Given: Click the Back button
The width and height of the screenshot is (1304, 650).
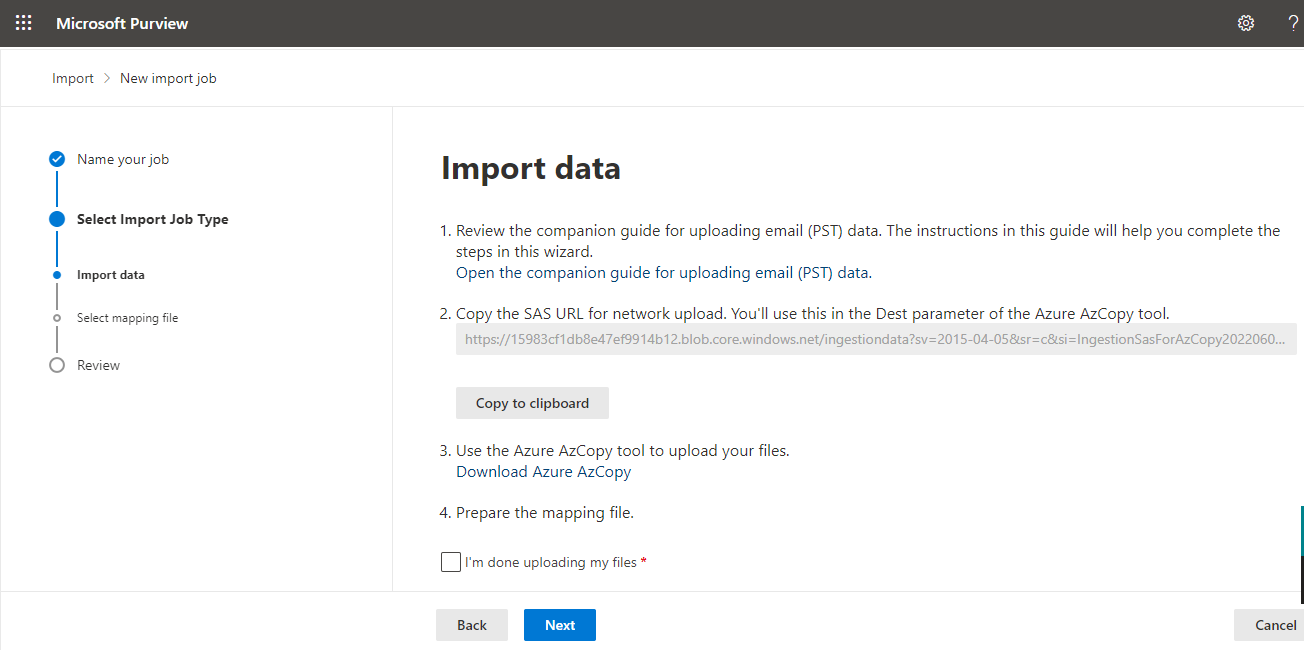Looking at the screenshot, I should click(x=472, y=625).
